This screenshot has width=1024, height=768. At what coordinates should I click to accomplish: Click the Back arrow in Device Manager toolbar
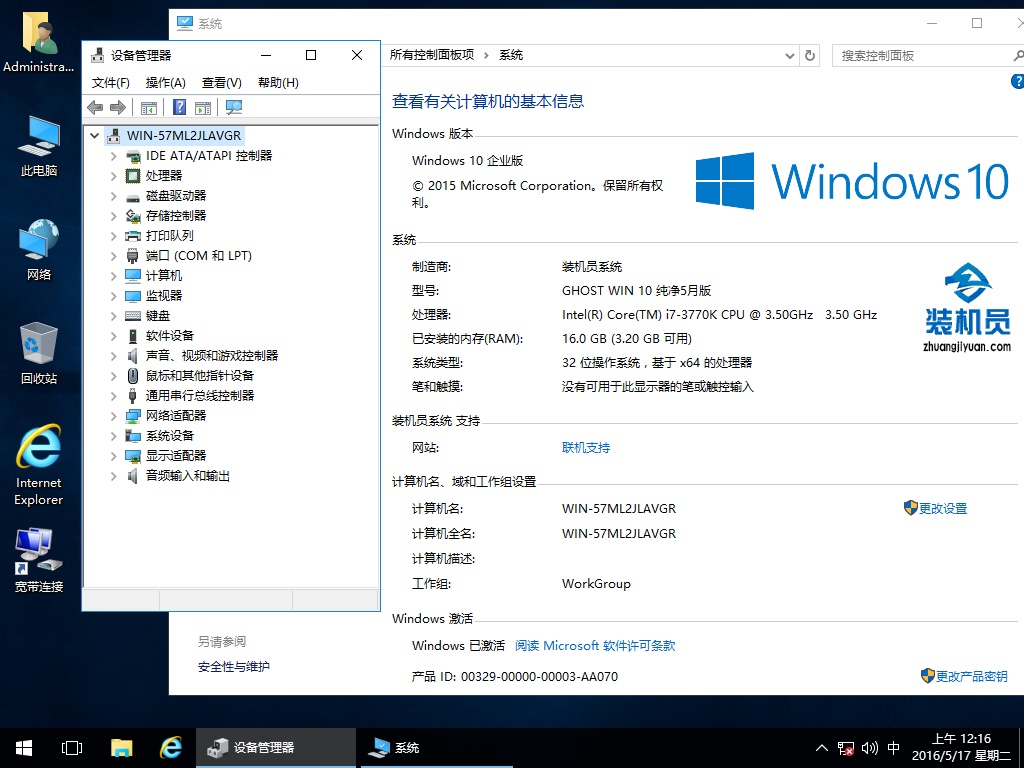(95, 108)
